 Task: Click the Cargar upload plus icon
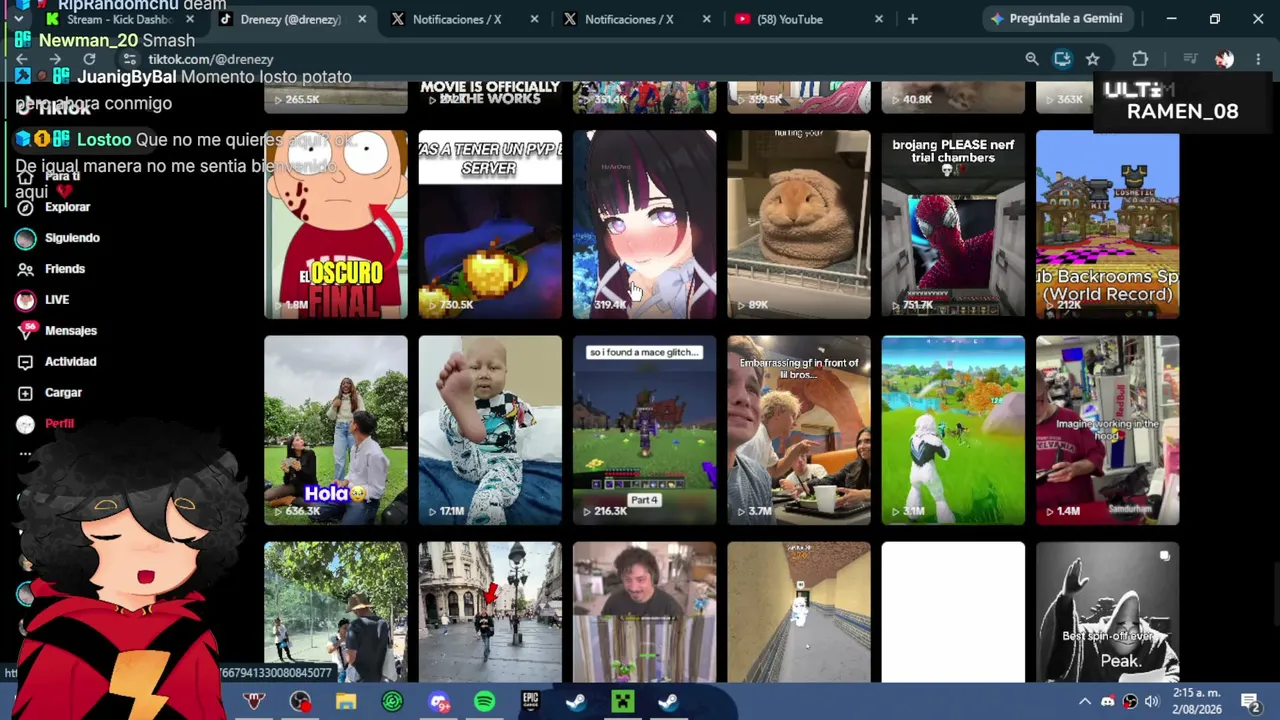25,393
